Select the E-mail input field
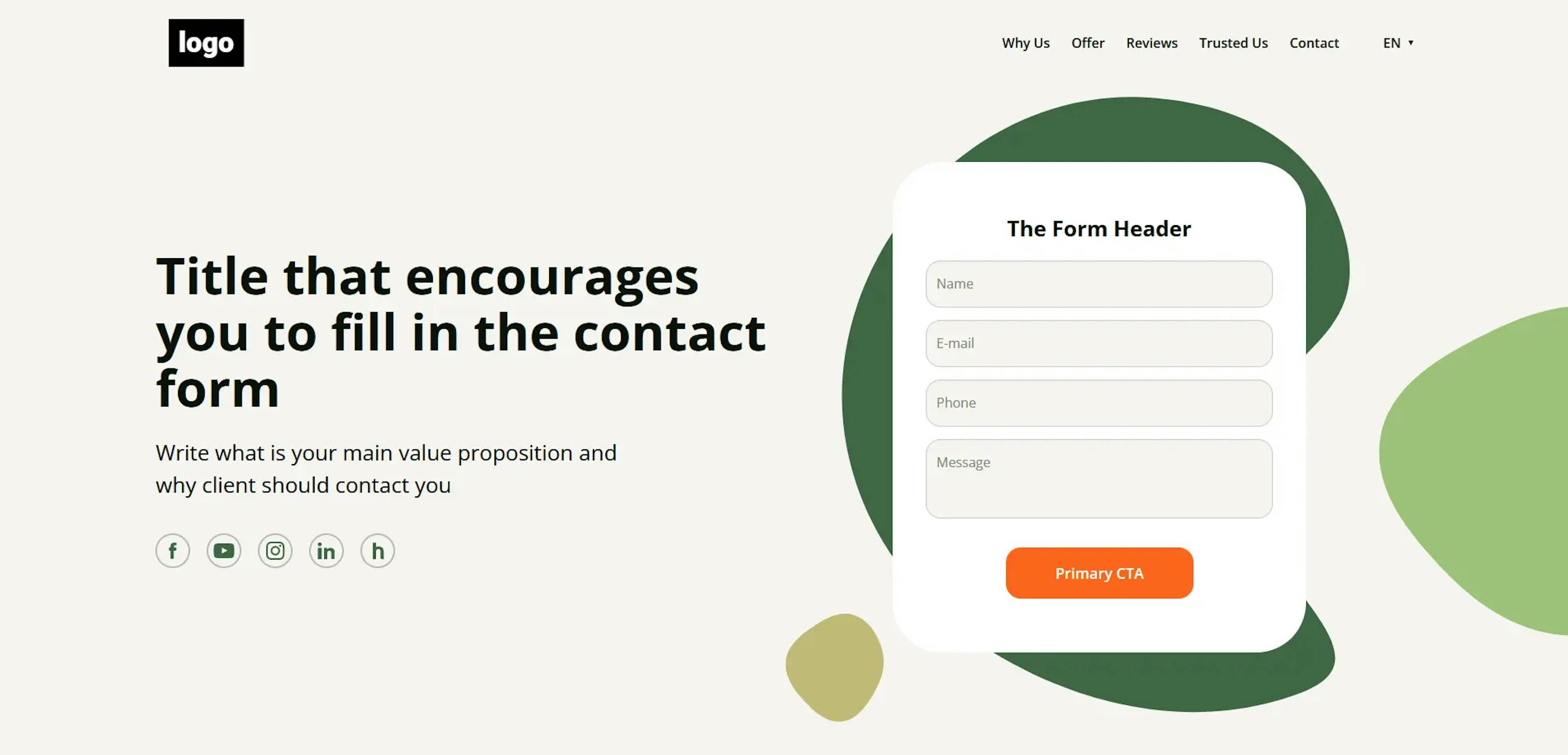1568x755 pixels. tap(1099, 343)
